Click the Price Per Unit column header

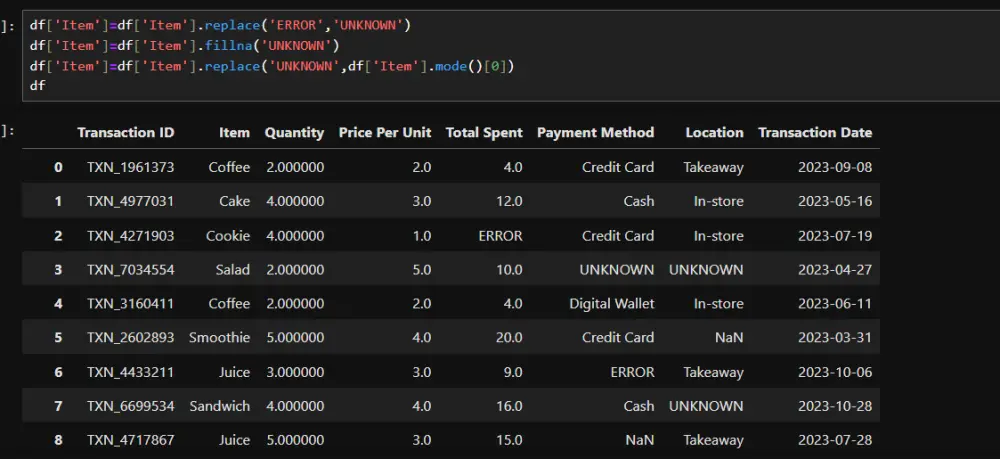click(x=385, y=133)
